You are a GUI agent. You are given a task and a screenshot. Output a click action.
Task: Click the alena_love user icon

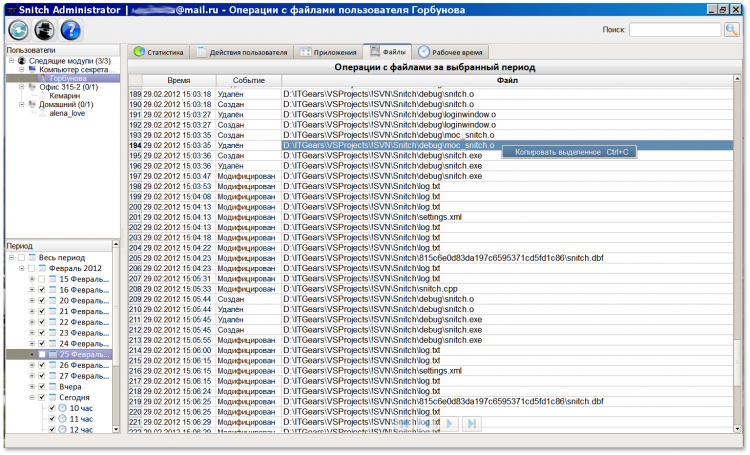43,113
